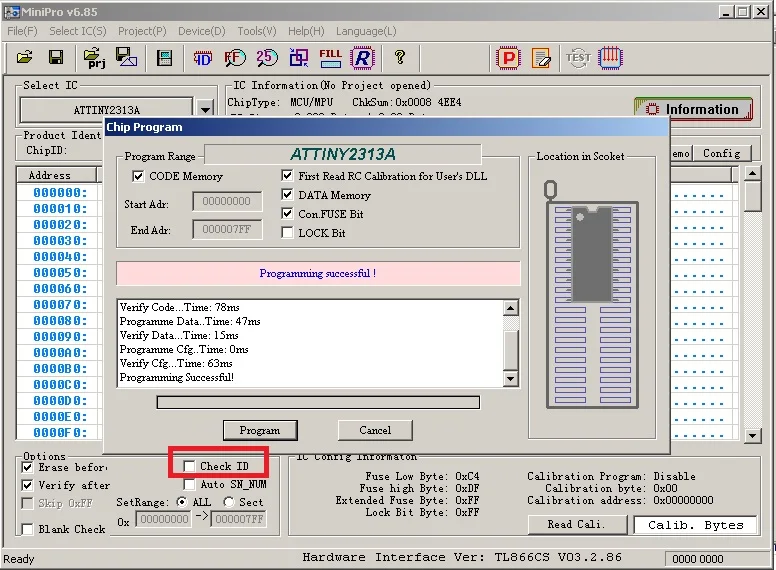776x570 pixels.
Task: Read chip ID with the ID icon
Action: [x=202, y=58]
